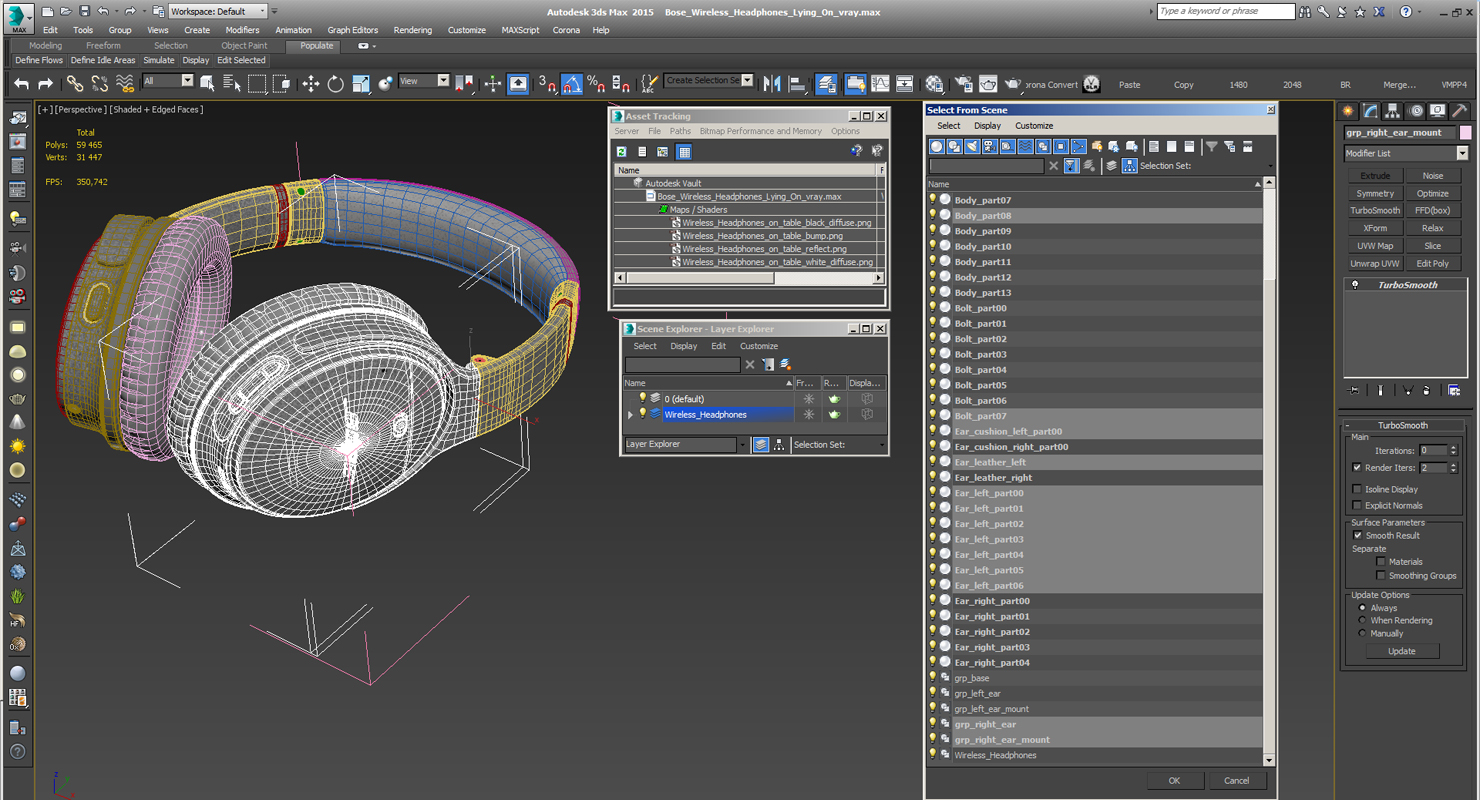Expand Wireless_Headphones layer tree arrow
Viewport: 1480px width, 800px height.
click(x=630, y=414)
